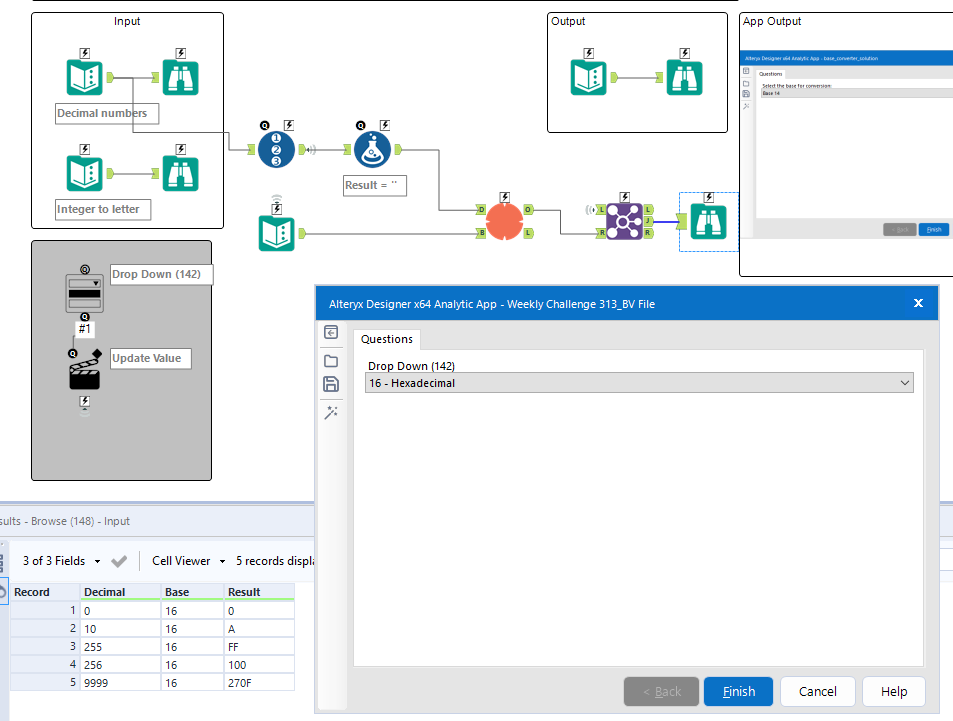Select the Browse tool in Output container
The height and width of the screenshot is (721, 953).
(684, 77)
